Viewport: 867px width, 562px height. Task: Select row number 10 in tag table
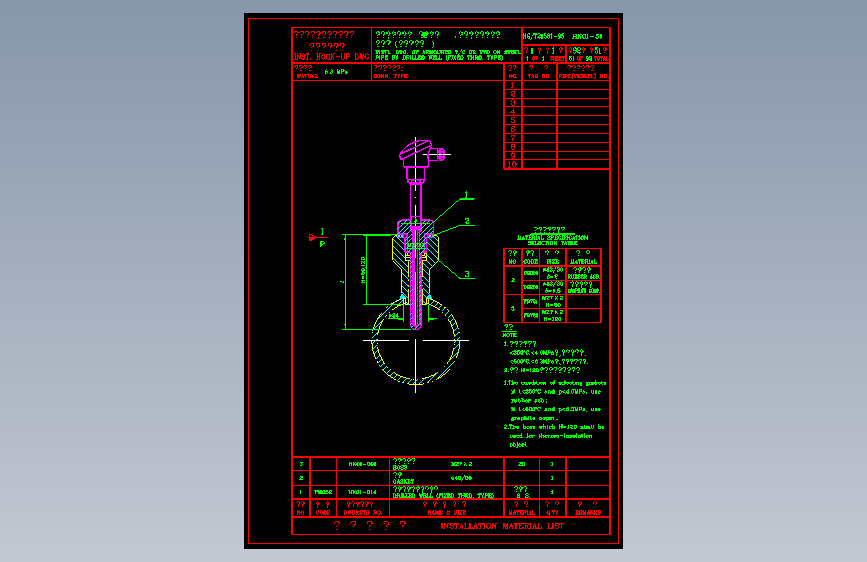click(512, 164)
